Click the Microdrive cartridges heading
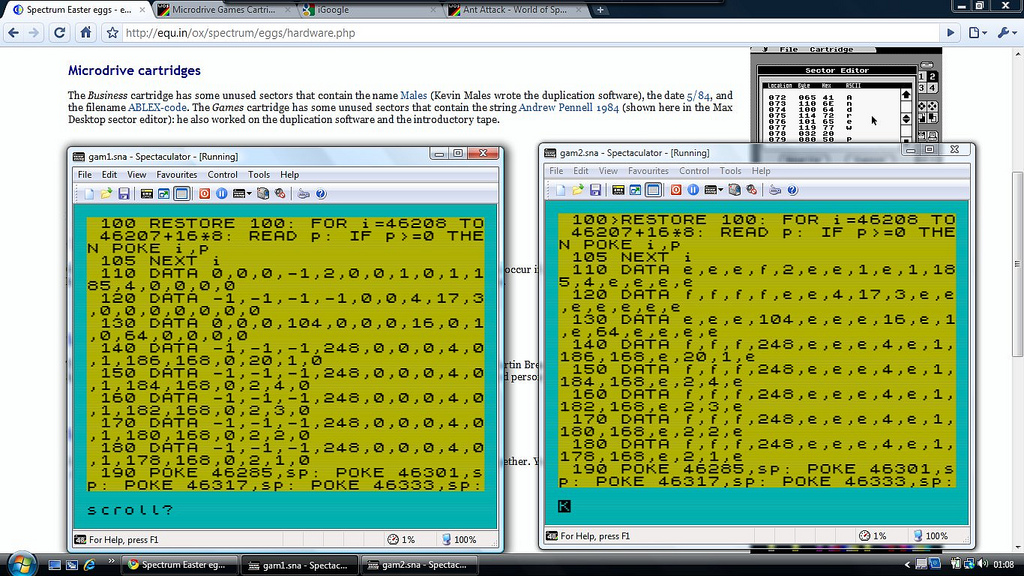Image resolution: width=1024 pixels, height=576 pixels. (x=134, y=71)
